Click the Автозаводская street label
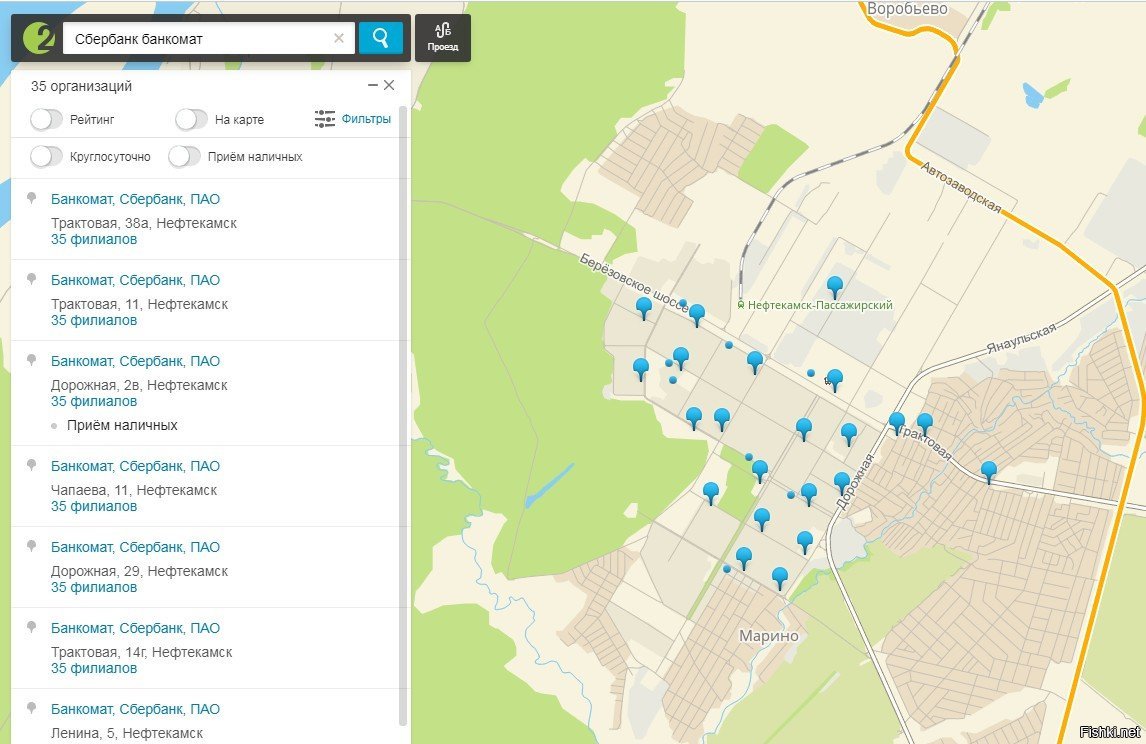Image resolution: width=1146 pixels, height=744 pixels. (960, 187)
